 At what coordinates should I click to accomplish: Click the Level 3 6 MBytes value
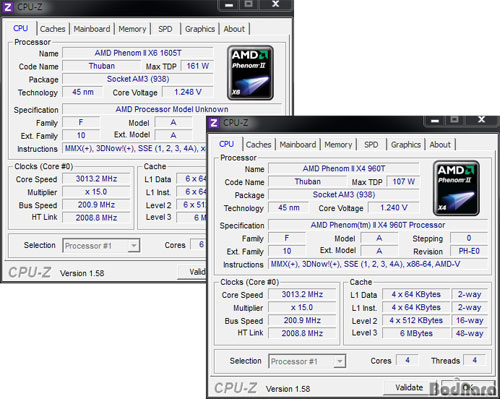pos(416,333)
